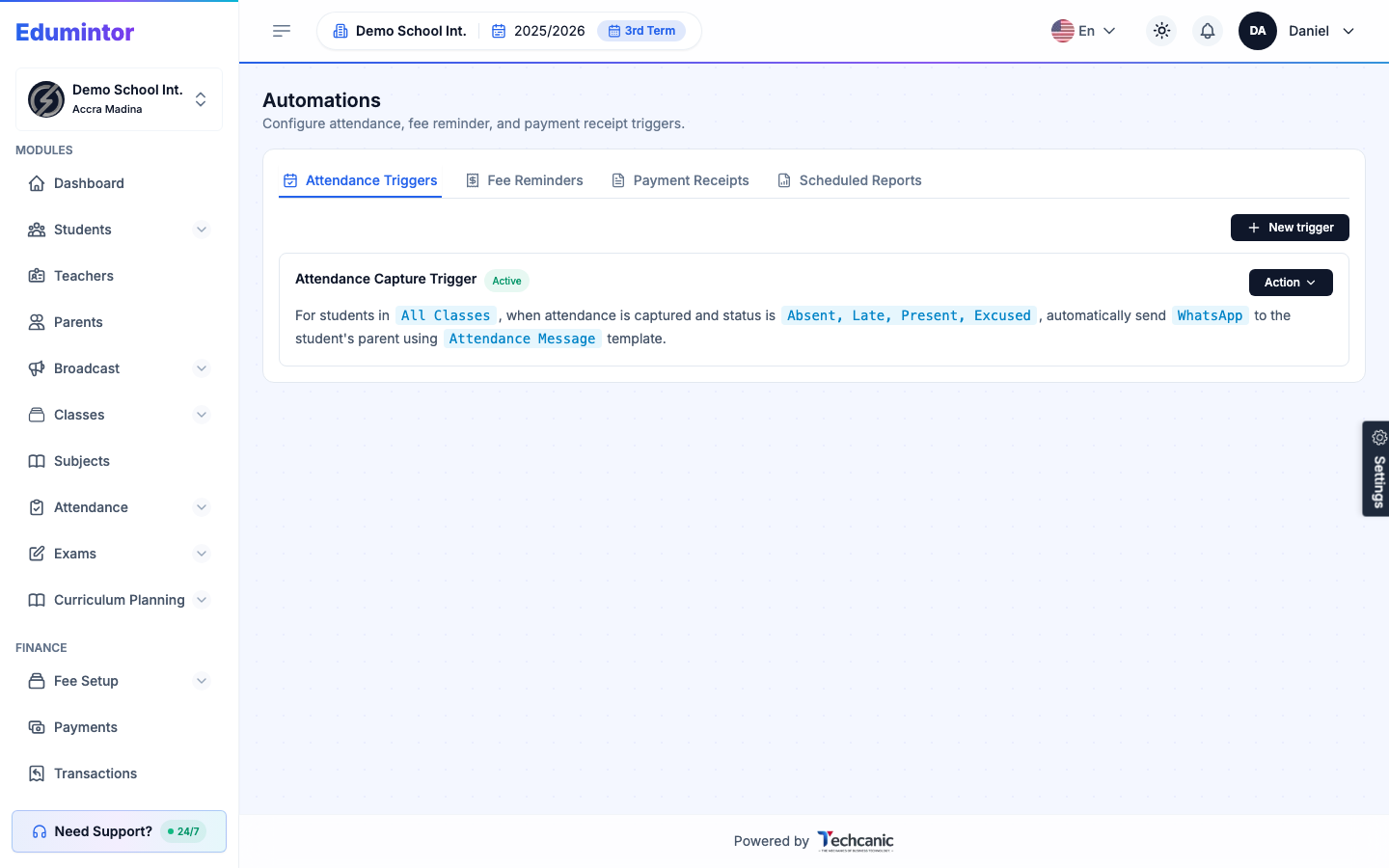
Task: Click the Exams pencil icon
Action: [x=37, y=554]
